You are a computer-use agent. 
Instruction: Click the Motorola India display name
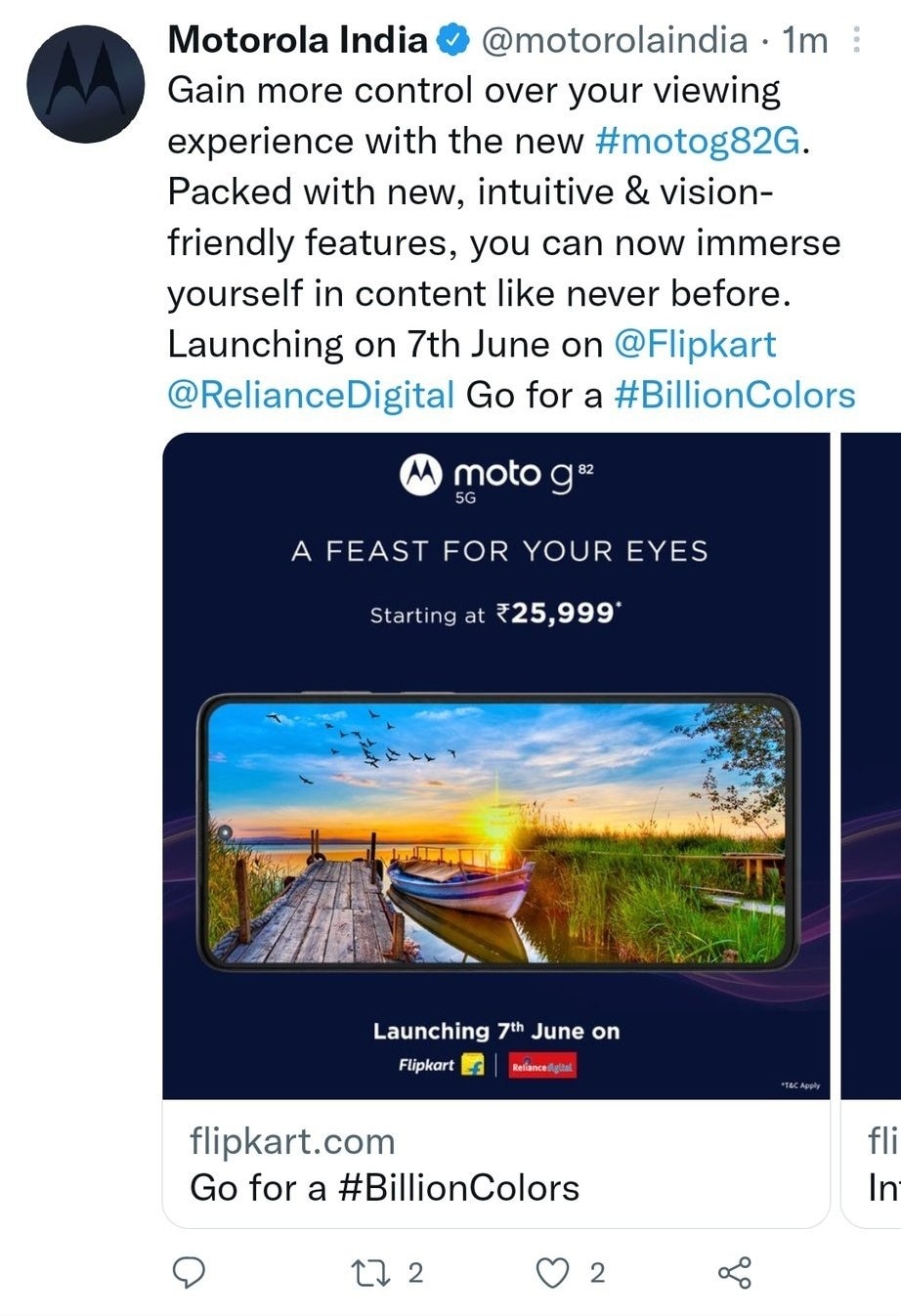(x=298, y=41)
